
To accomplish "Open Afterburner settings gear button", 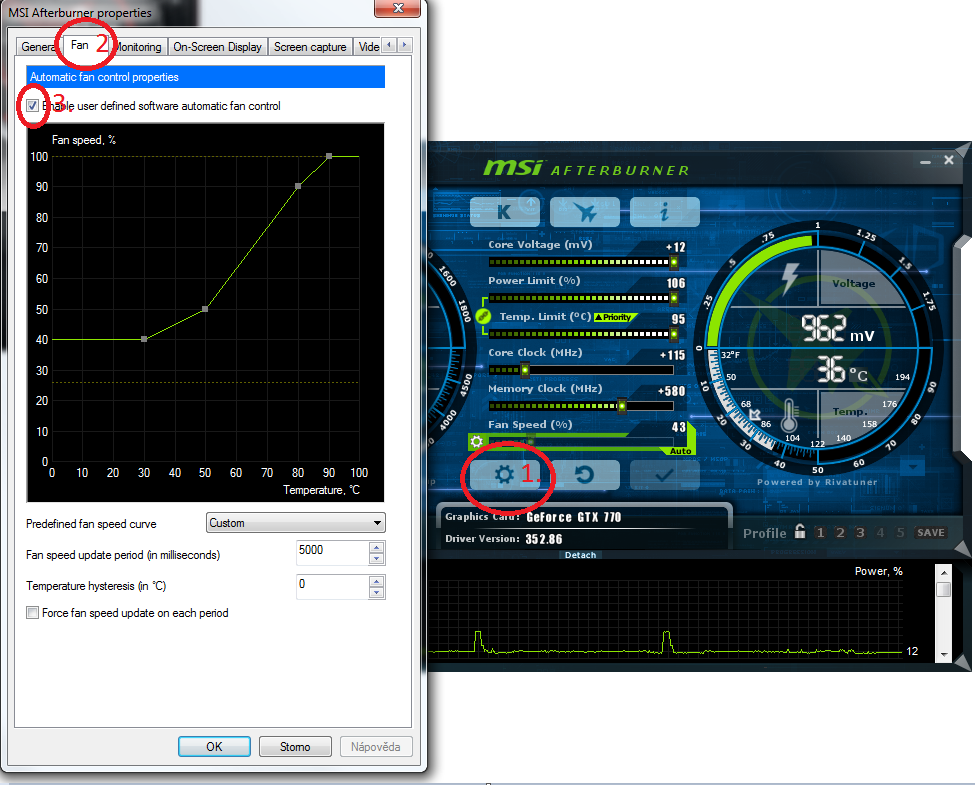I will tap(504, 475).
